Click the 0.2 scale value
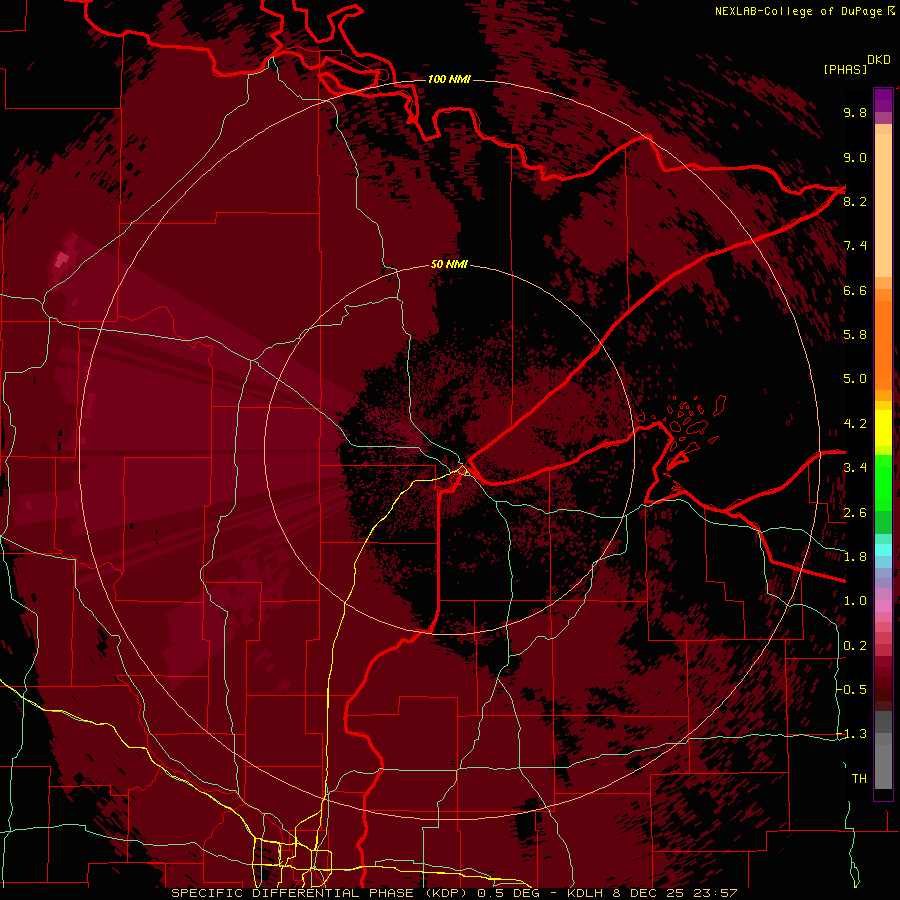 (855, 646)
